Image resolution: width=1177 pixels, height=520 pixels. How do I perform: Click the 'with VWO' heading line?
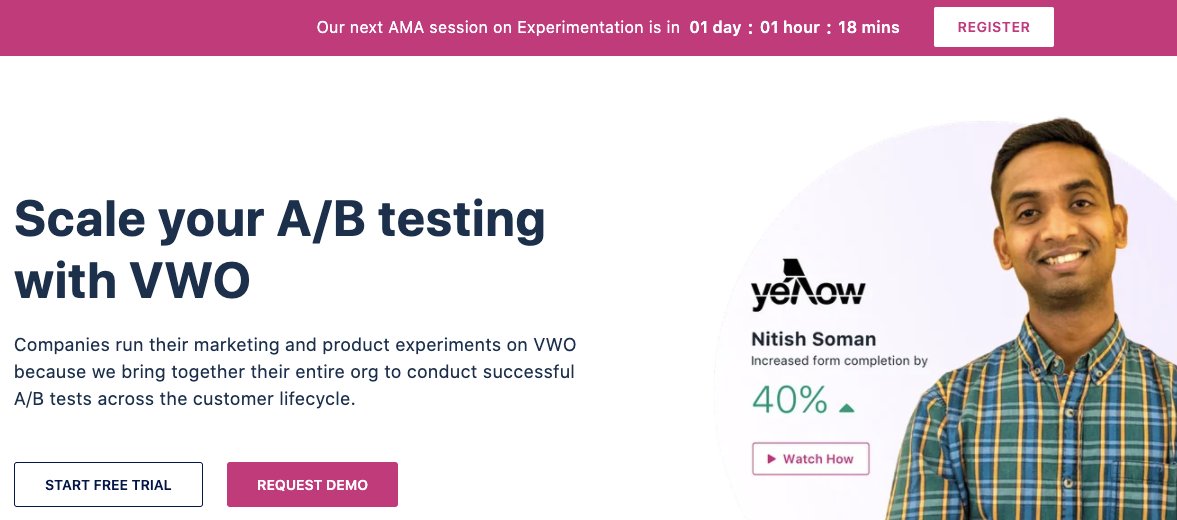coord(132,281)
